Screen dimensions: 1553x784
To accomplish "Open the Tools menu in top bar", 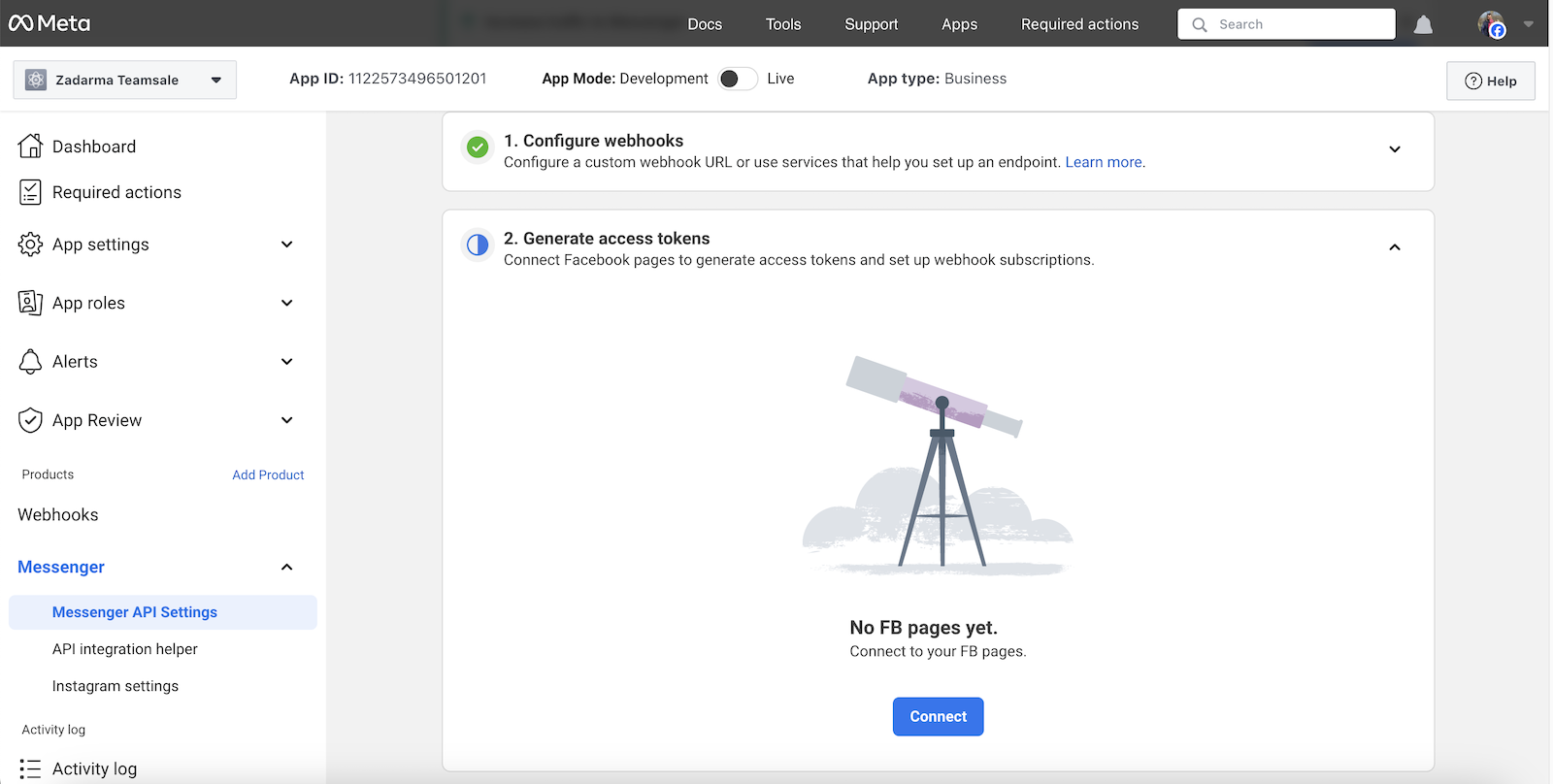I will (x=782, y=24).
